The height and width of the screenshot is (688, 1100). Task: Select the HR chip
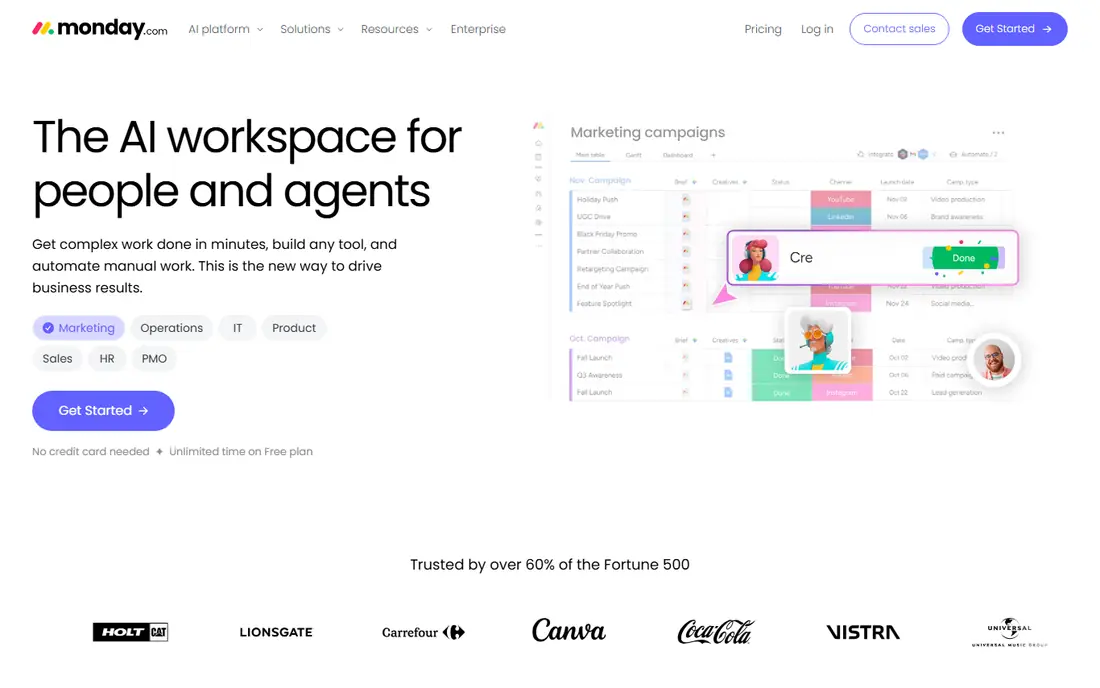[x=107, y=358]
